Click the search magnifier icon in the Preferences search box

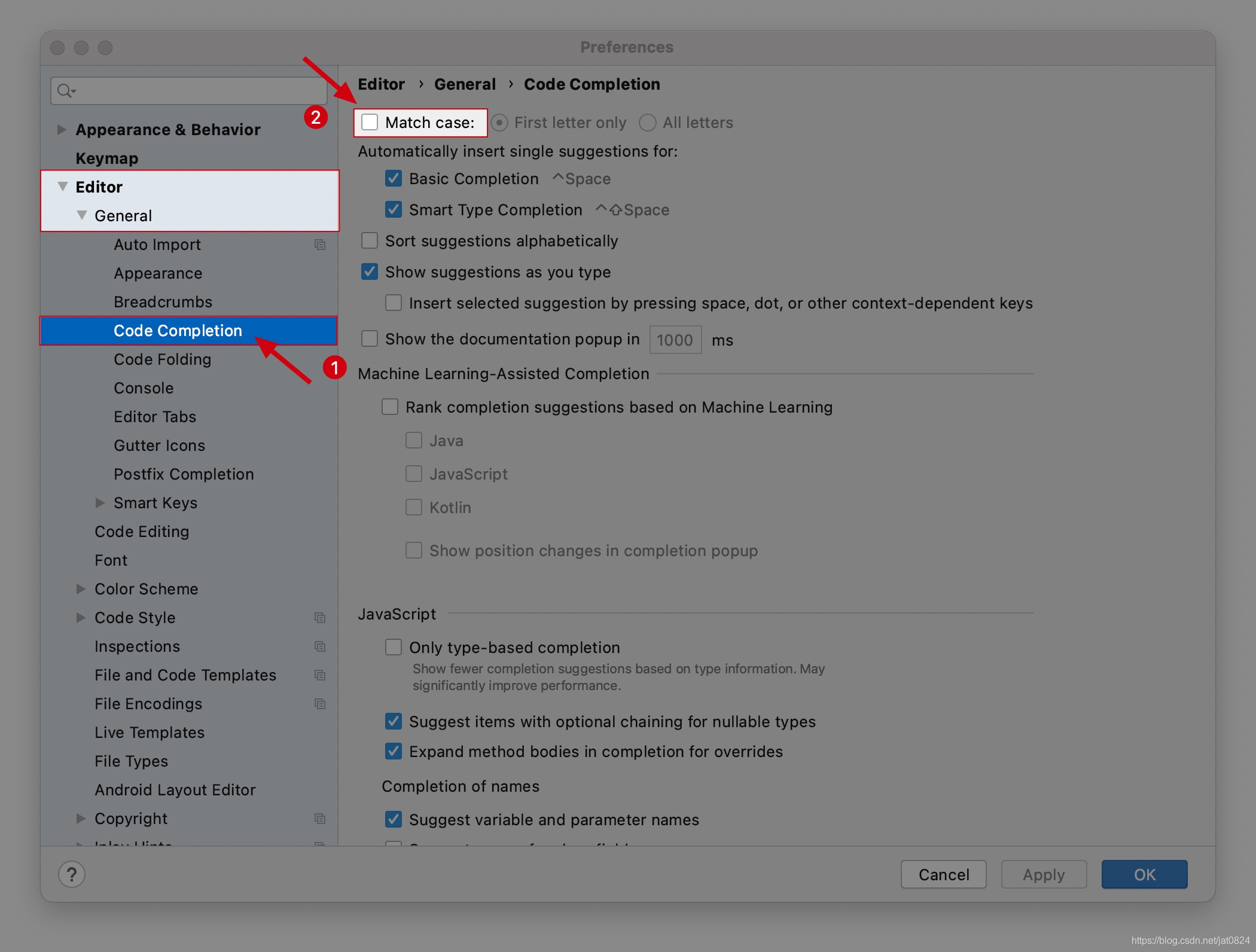(x=66, y=91)
